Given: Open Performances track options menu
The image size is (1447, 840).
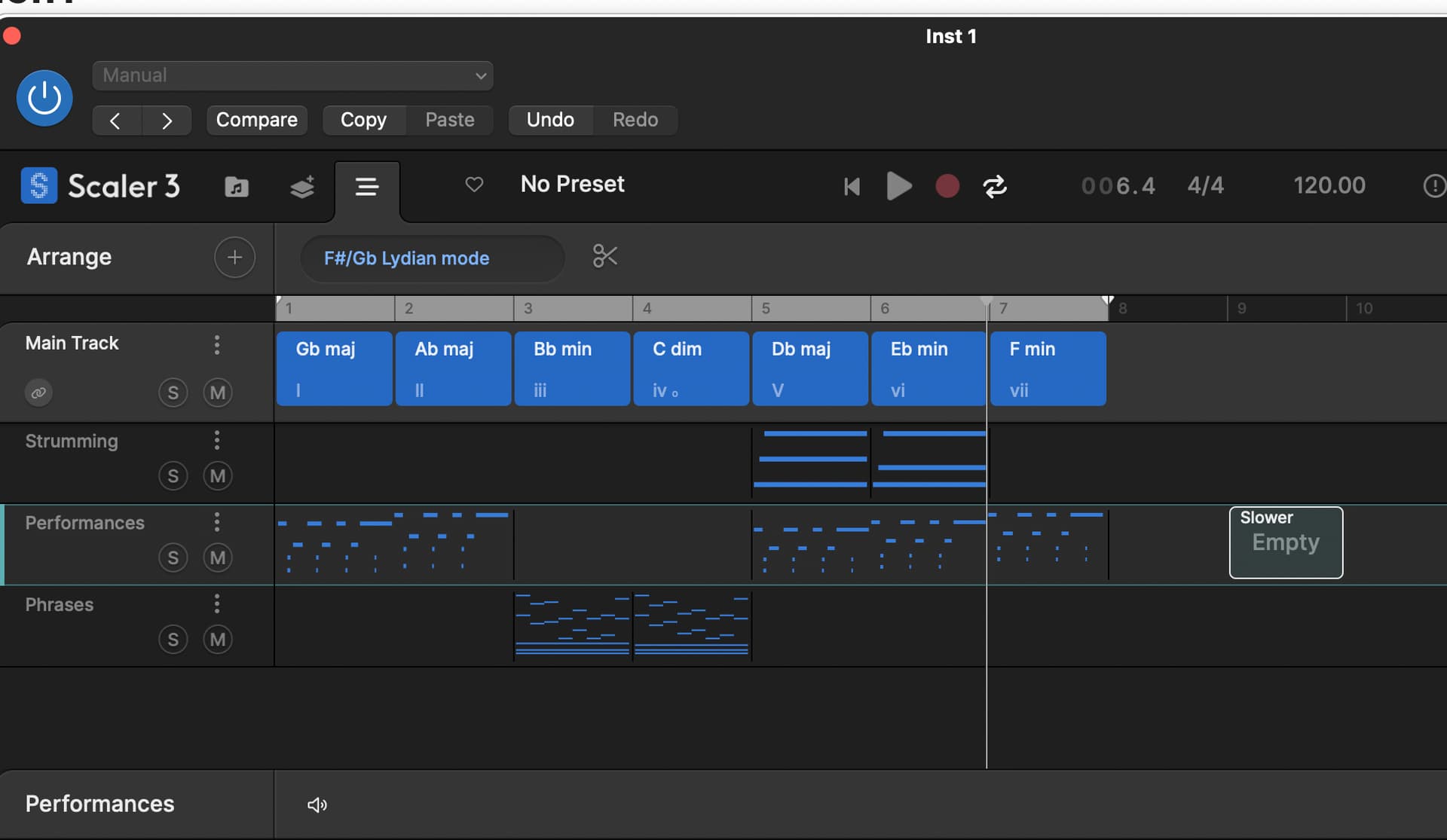Looking at the screenshot, I should [x=217, y=522].
